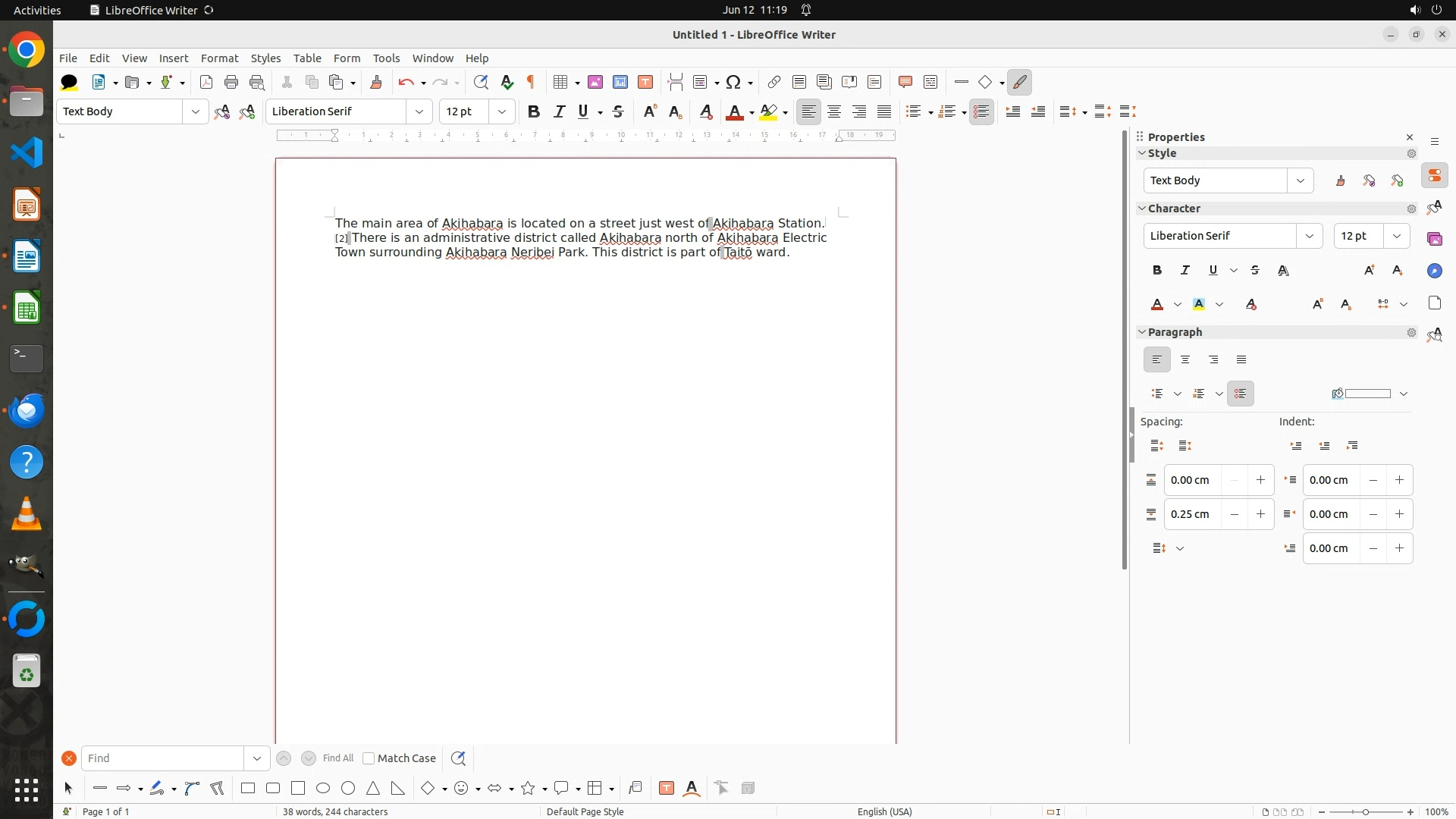This screenshot has height=819, width=1456.
Task: Click the Find All button
Action: 337,758
